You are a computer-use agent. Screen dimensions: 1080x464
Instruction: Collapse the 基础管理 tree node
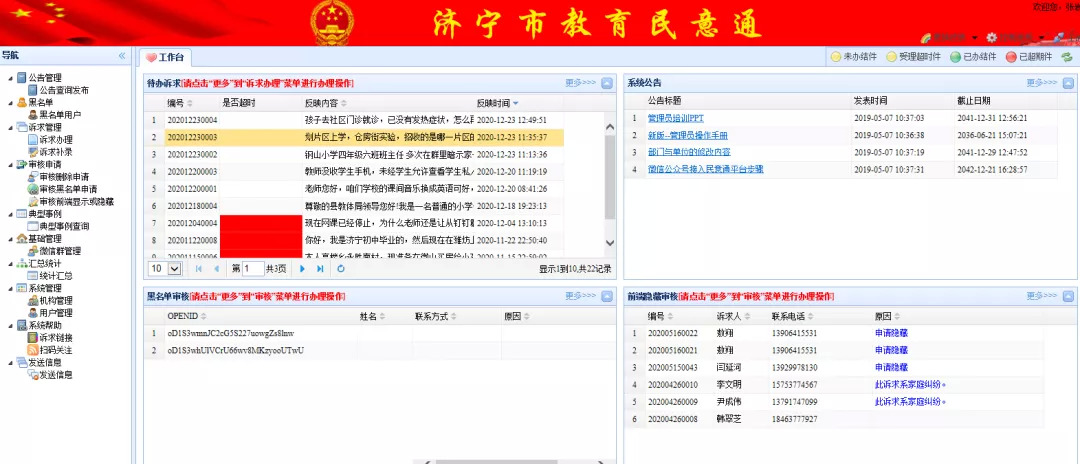tap(10, 239)
